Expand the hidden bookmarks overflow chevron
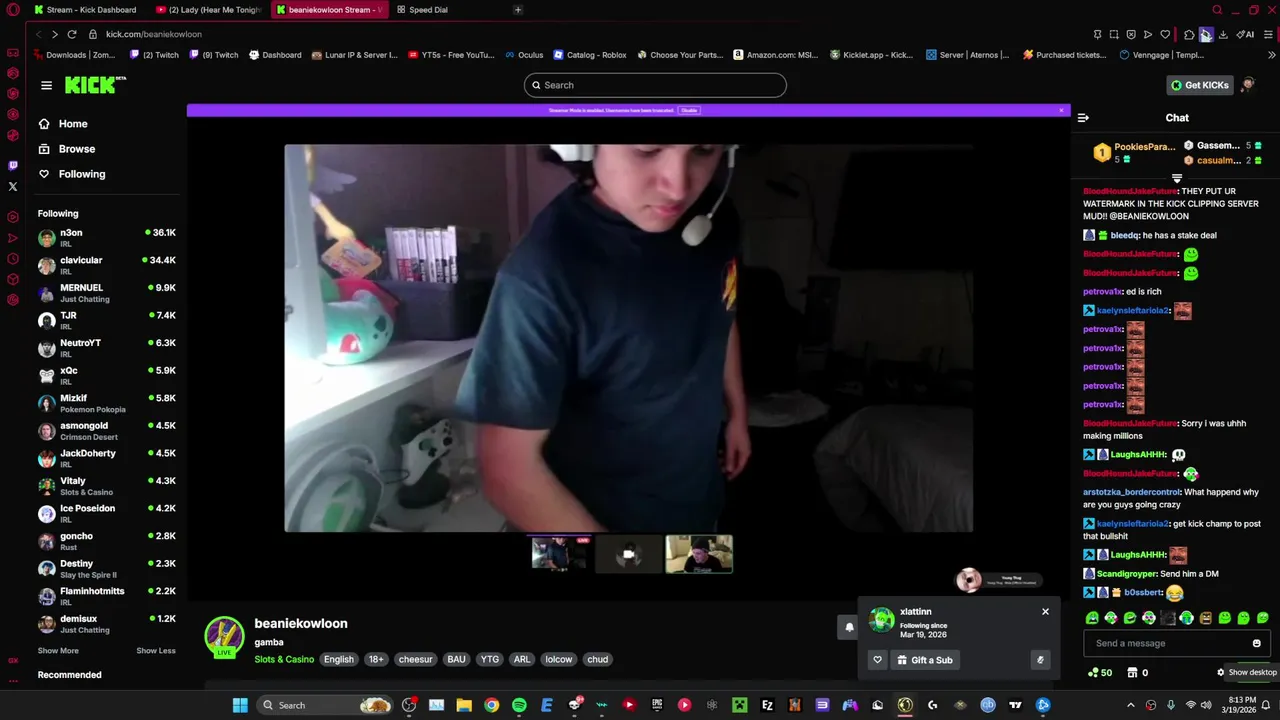Image resolution: width=1280 pixels, height=720 pixels. pyautogui.click(x=1271, y=55)
